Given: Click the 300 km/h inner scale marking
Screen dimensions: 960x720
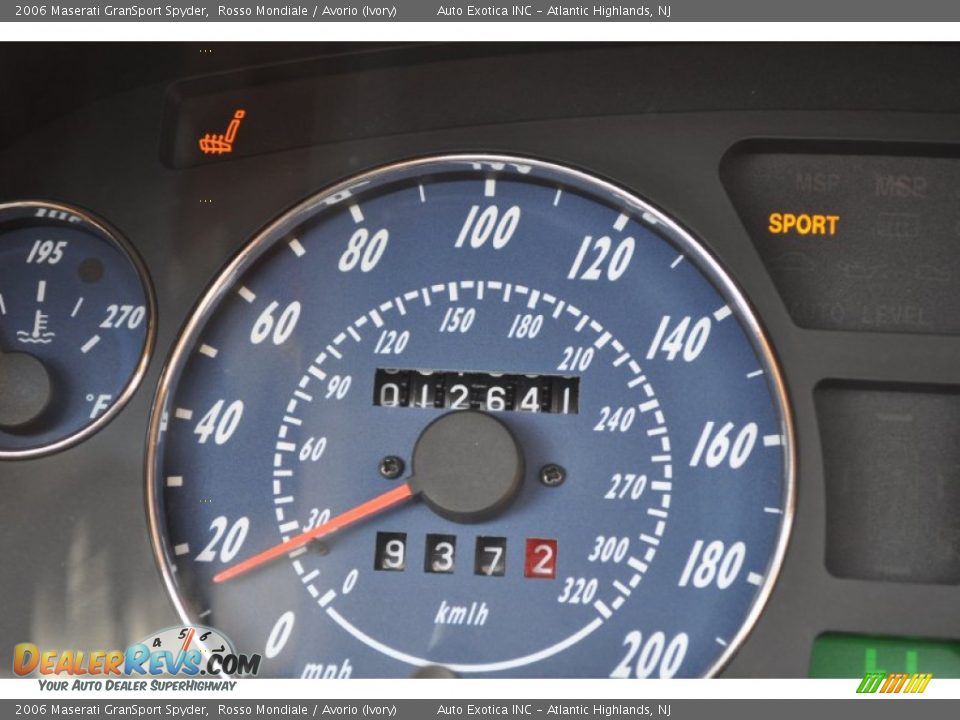Looking at the screenshot, I should 609,549.
